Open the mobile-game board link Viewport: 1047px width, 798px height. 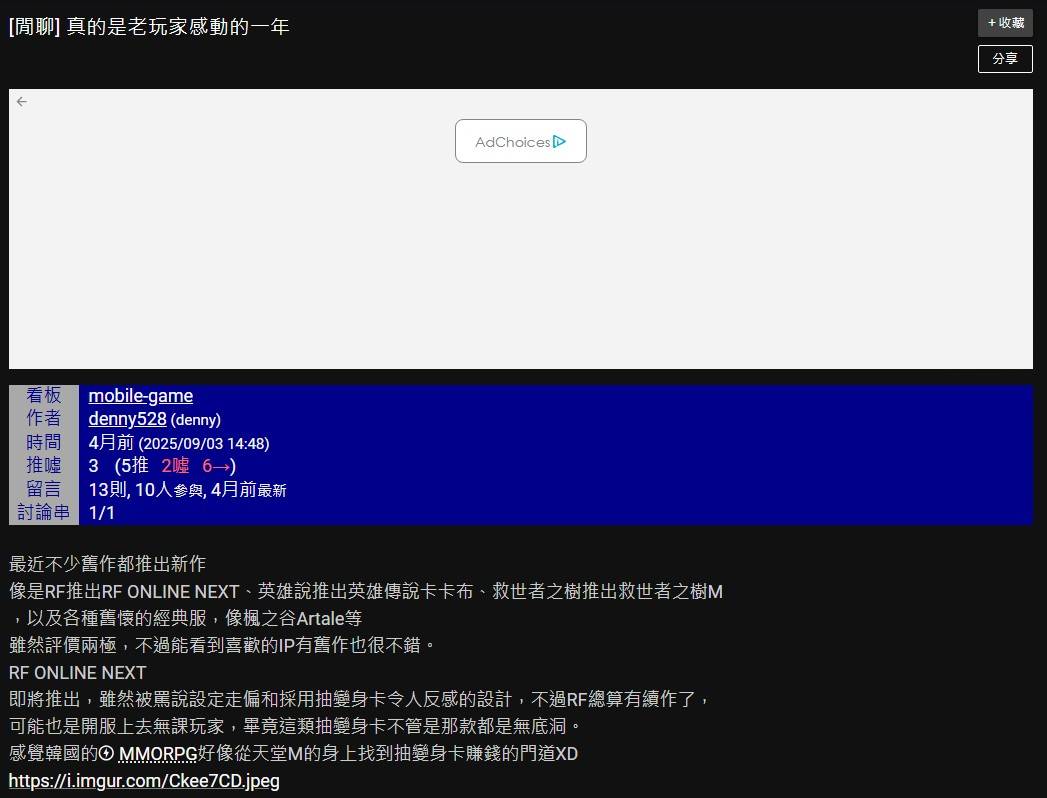click(x=141, y=396)
